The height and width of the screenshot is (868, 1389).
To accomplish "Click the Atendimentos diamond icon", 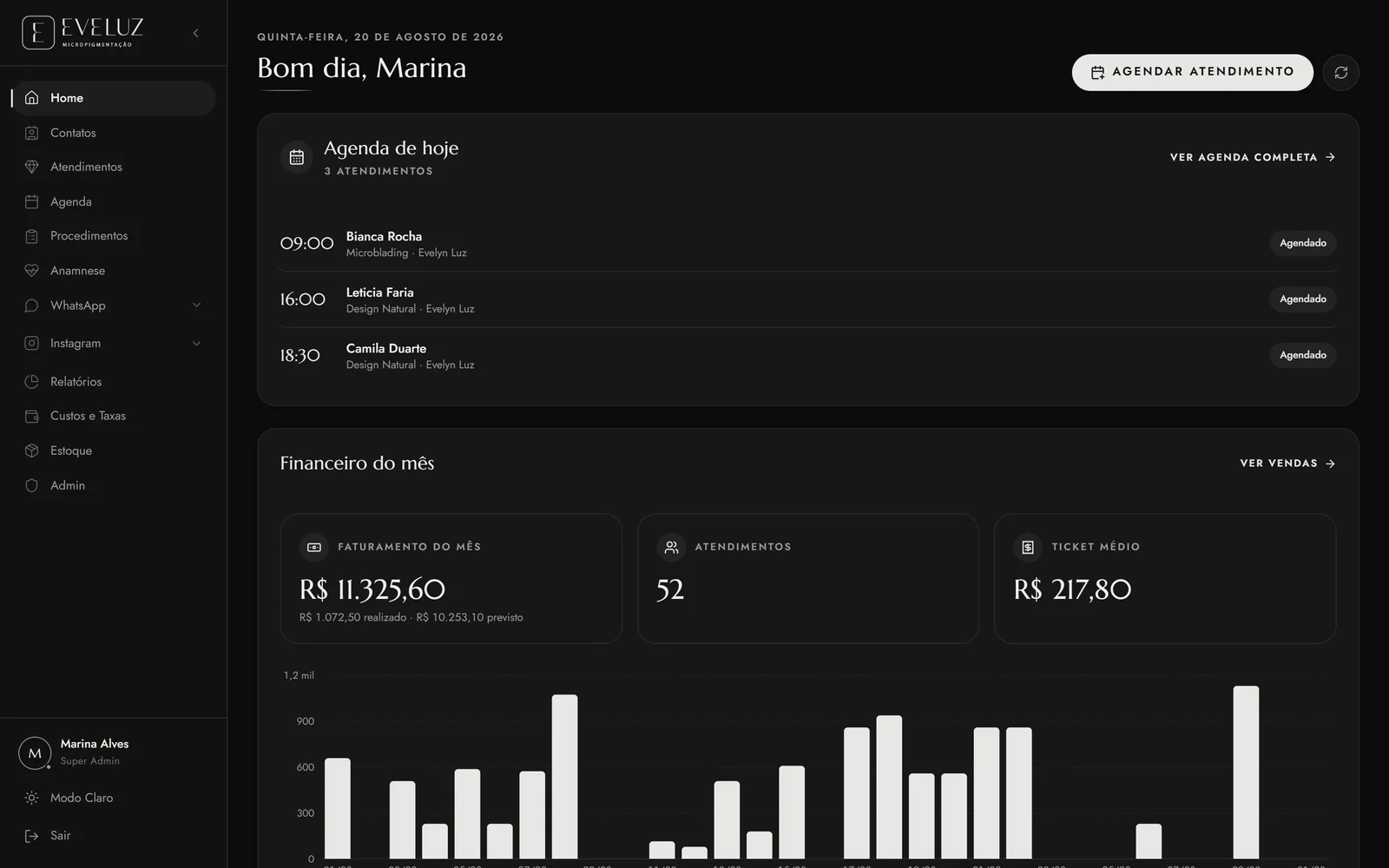I will pyautogui.click(x=31, y=167).
